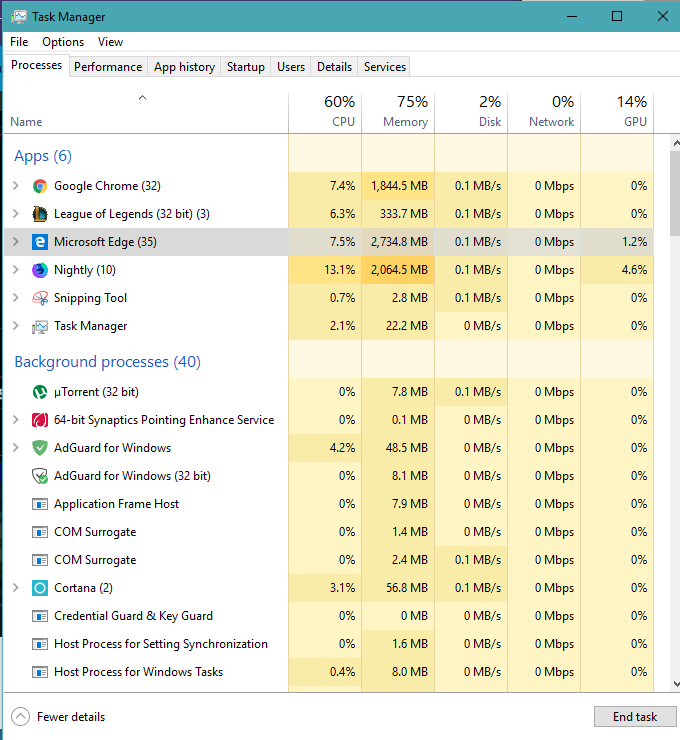Screen dimensions: 680x740
Task: Click the Google Chrome icon in process list
Action: [x=40, y=186]
